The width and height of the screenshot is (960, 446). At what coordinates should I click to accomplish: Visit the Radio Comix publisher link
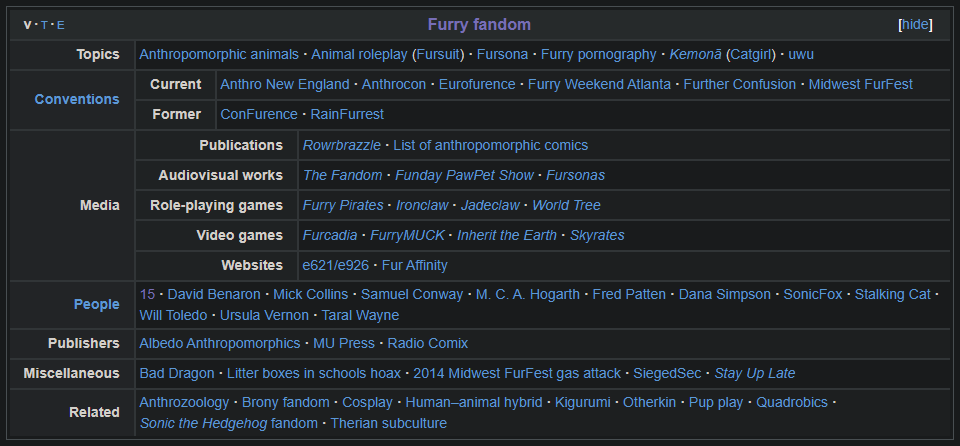(427, 344)
